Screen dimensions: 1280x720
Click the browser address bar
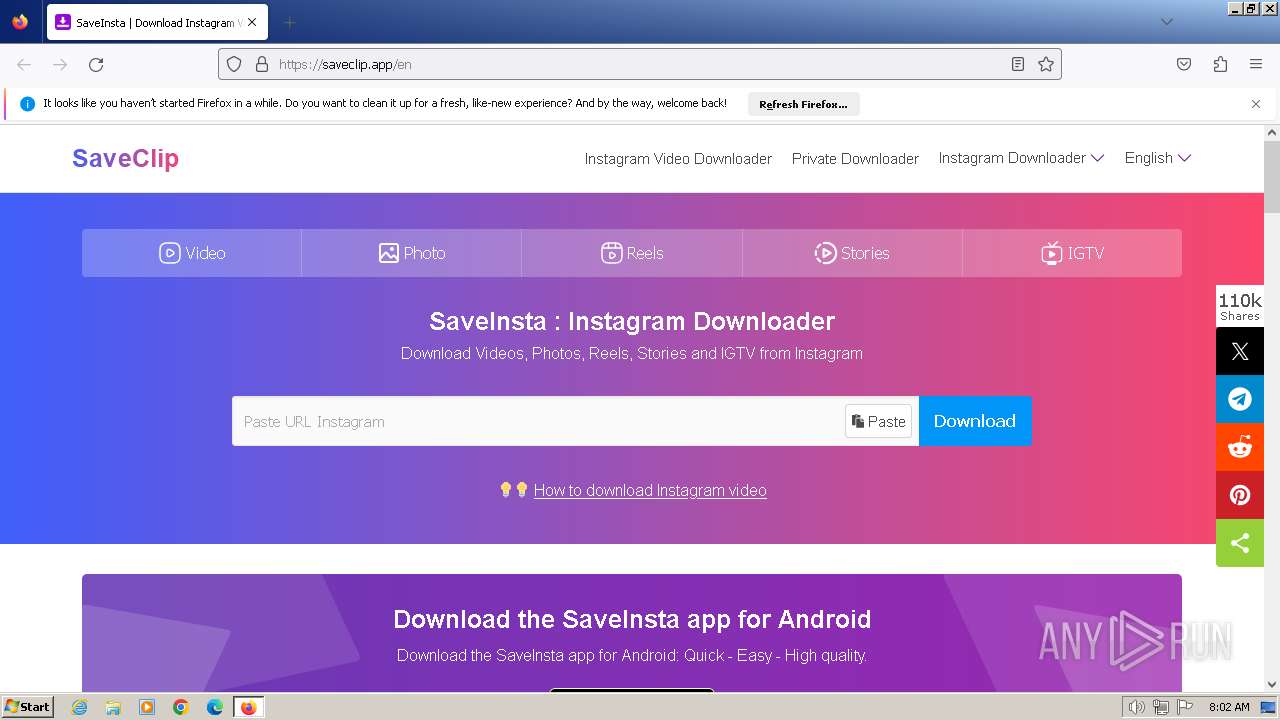(x=640, y=64)
